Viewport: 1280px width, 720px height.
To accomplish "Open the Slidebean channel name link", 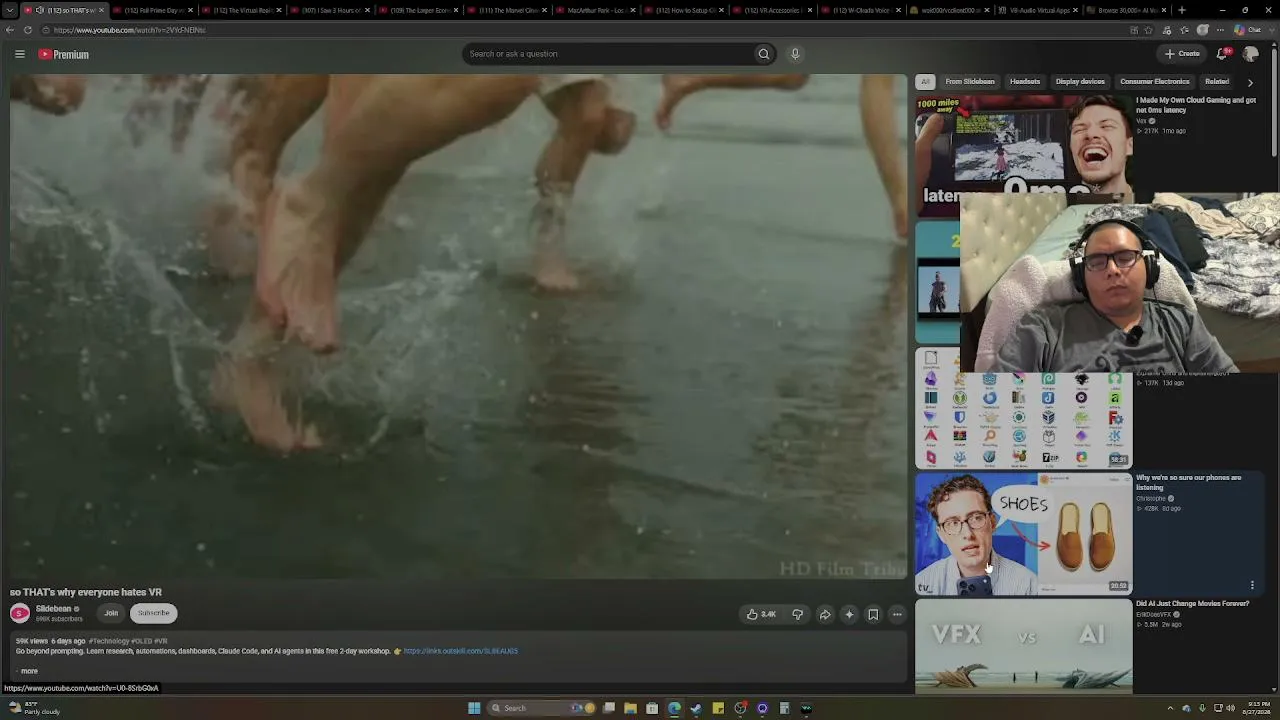I will [x=54, y=609].
